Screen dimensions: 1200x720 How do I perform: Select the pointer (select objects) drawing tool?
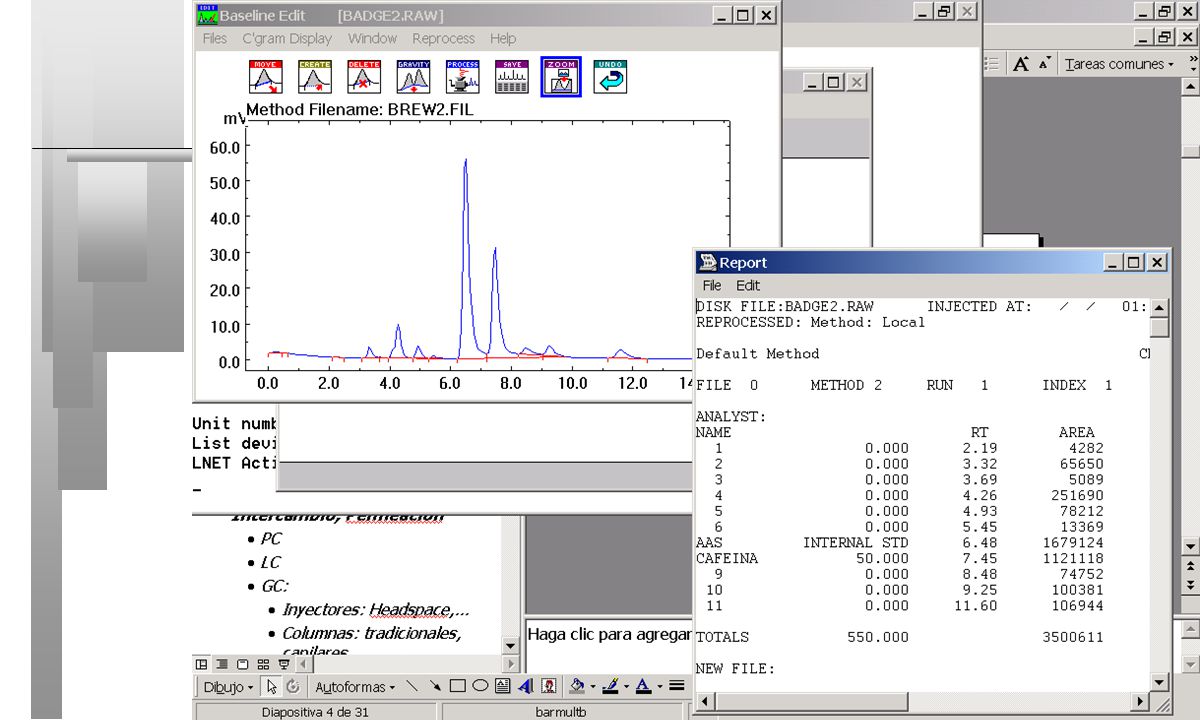point(271,687)
